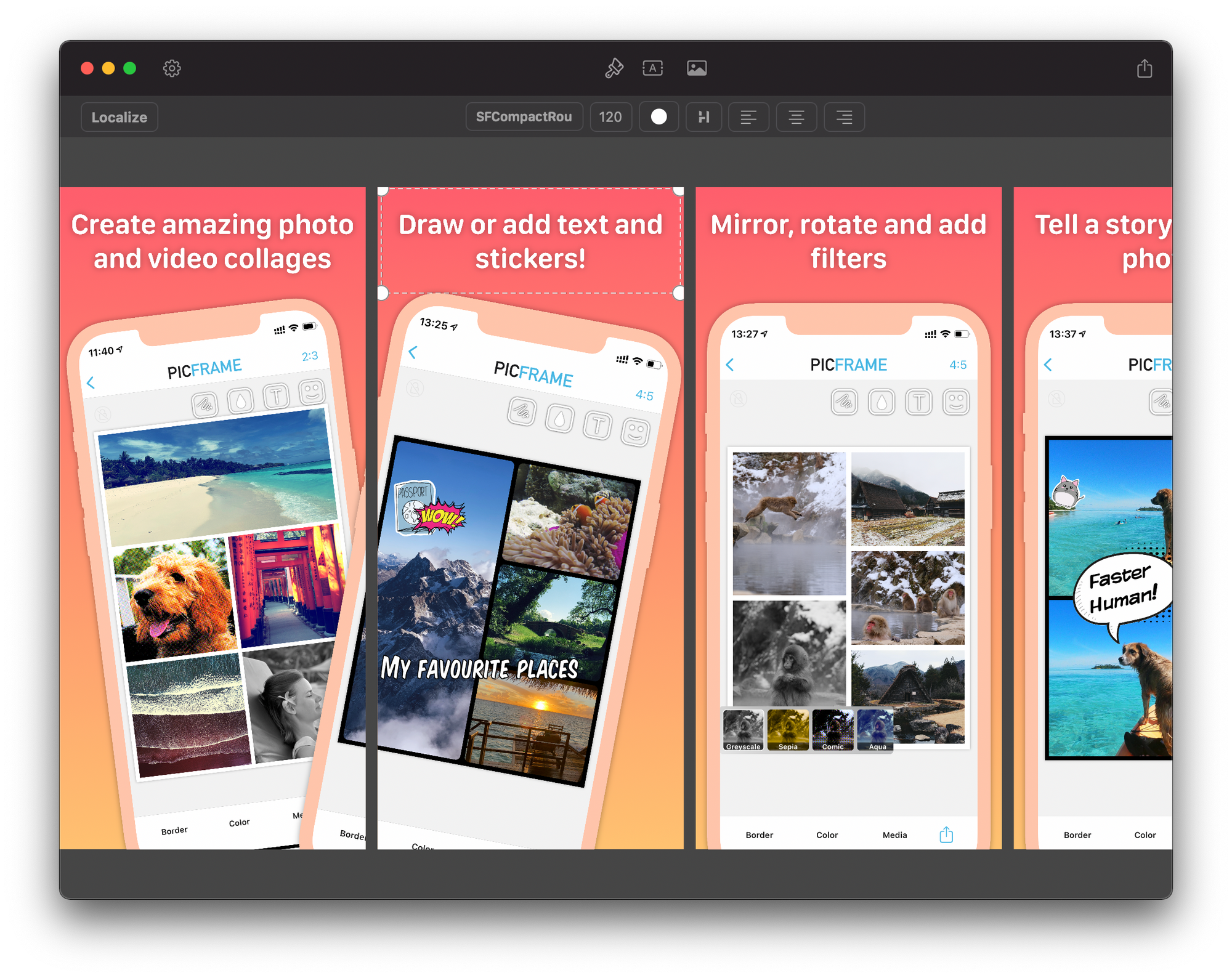
Task: Click top-right handle of selected text box
Action: (679, 190)
